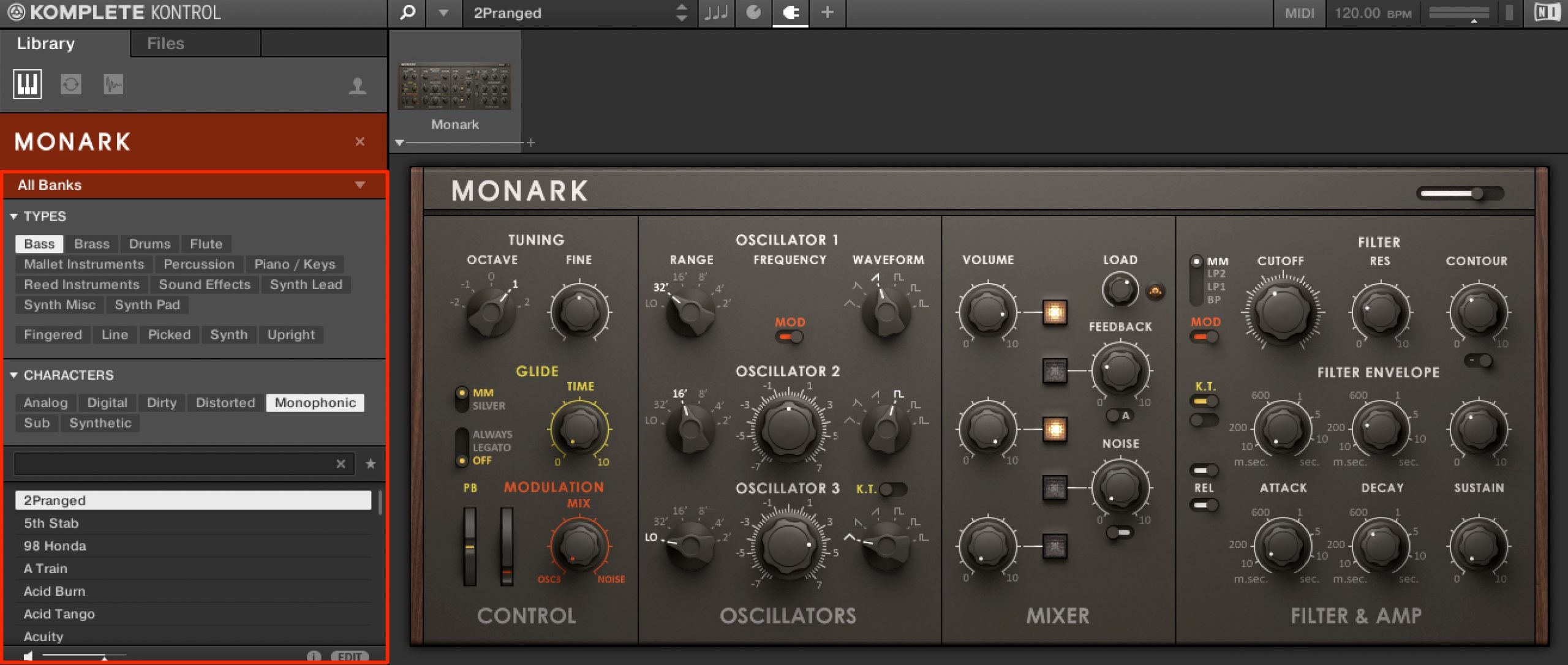
Task: Add a plug-in with the plus icon
Action: [827, 13]
